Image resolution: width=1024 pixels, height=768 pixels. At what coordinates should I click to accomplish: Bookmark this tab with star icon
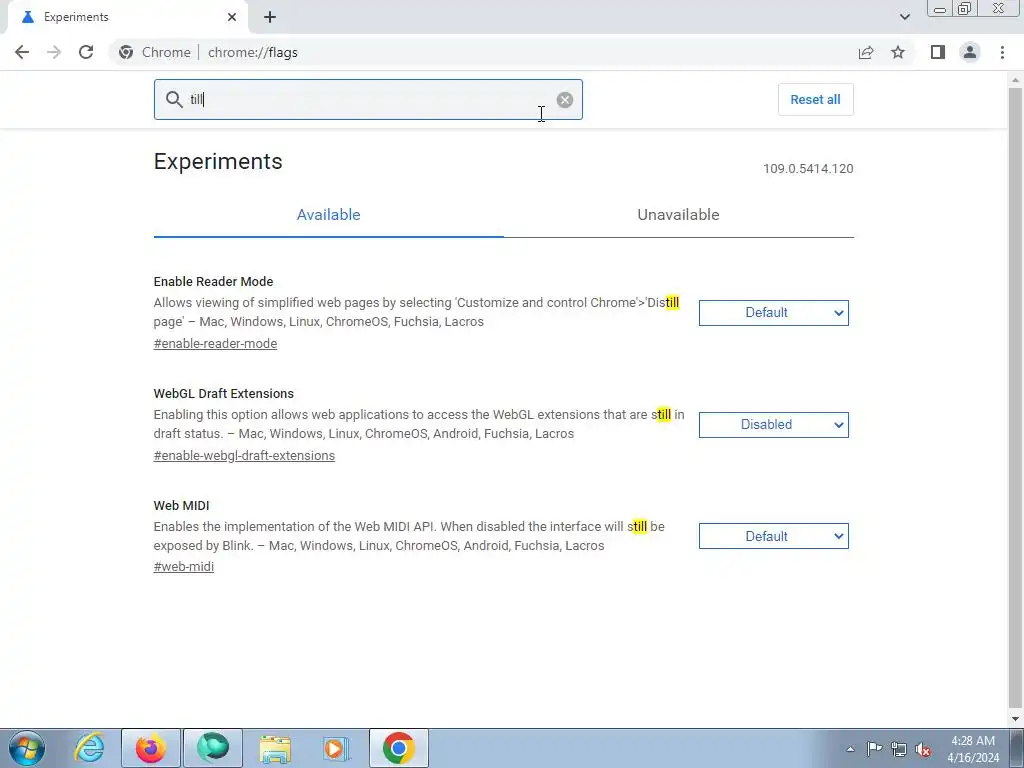(898, 52)
